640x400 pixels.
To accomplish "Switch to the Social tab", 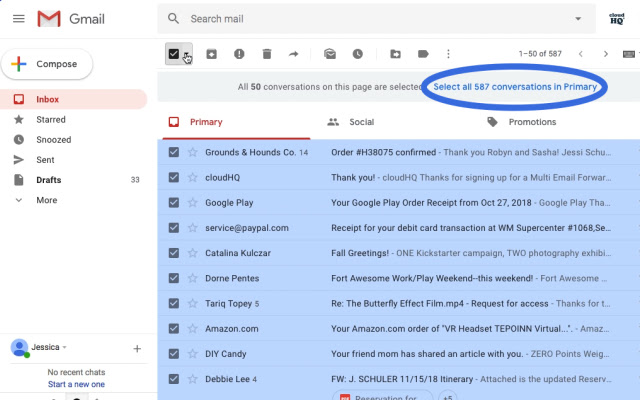I will [361, 122].
